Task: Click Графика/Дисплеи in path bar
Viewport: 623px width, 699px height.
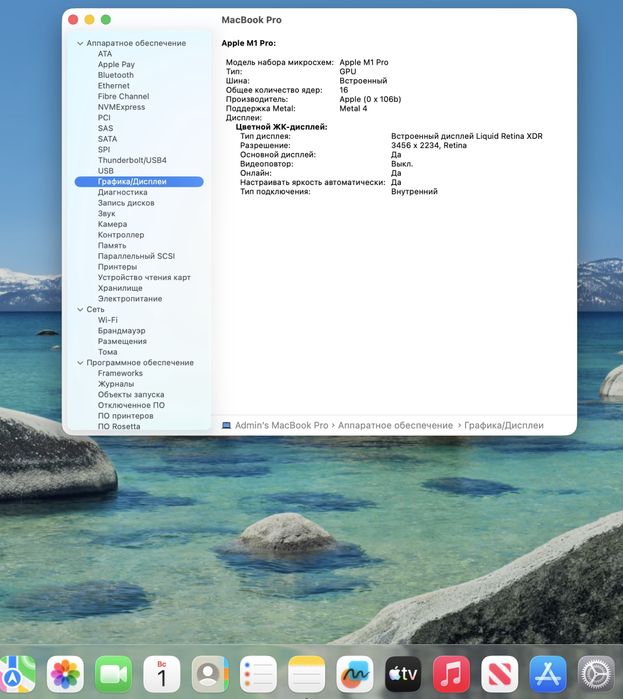Action: click(x=504, y=425)
